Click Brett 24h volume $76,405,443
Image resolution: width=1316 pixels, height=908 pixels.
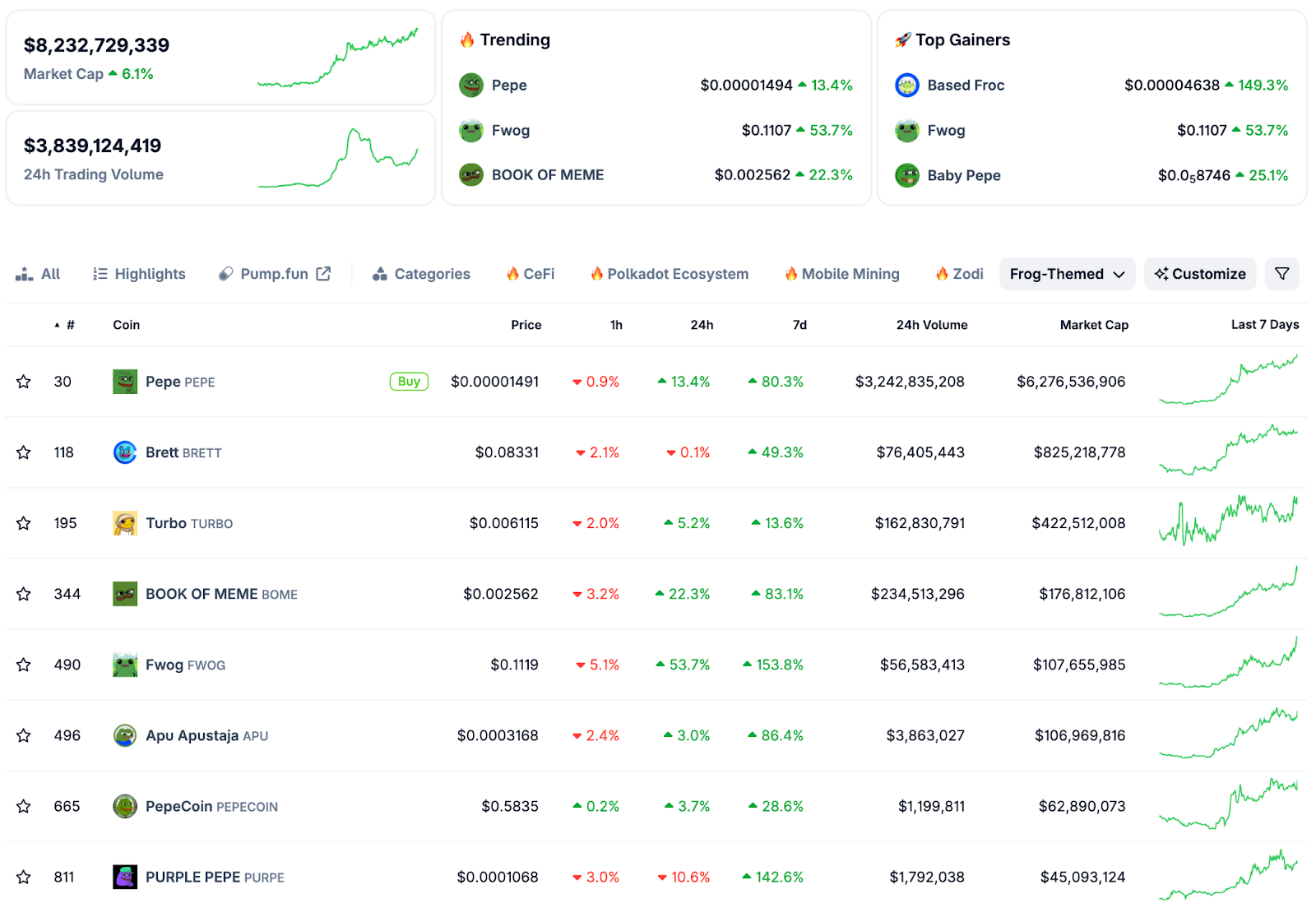(920, 452)
